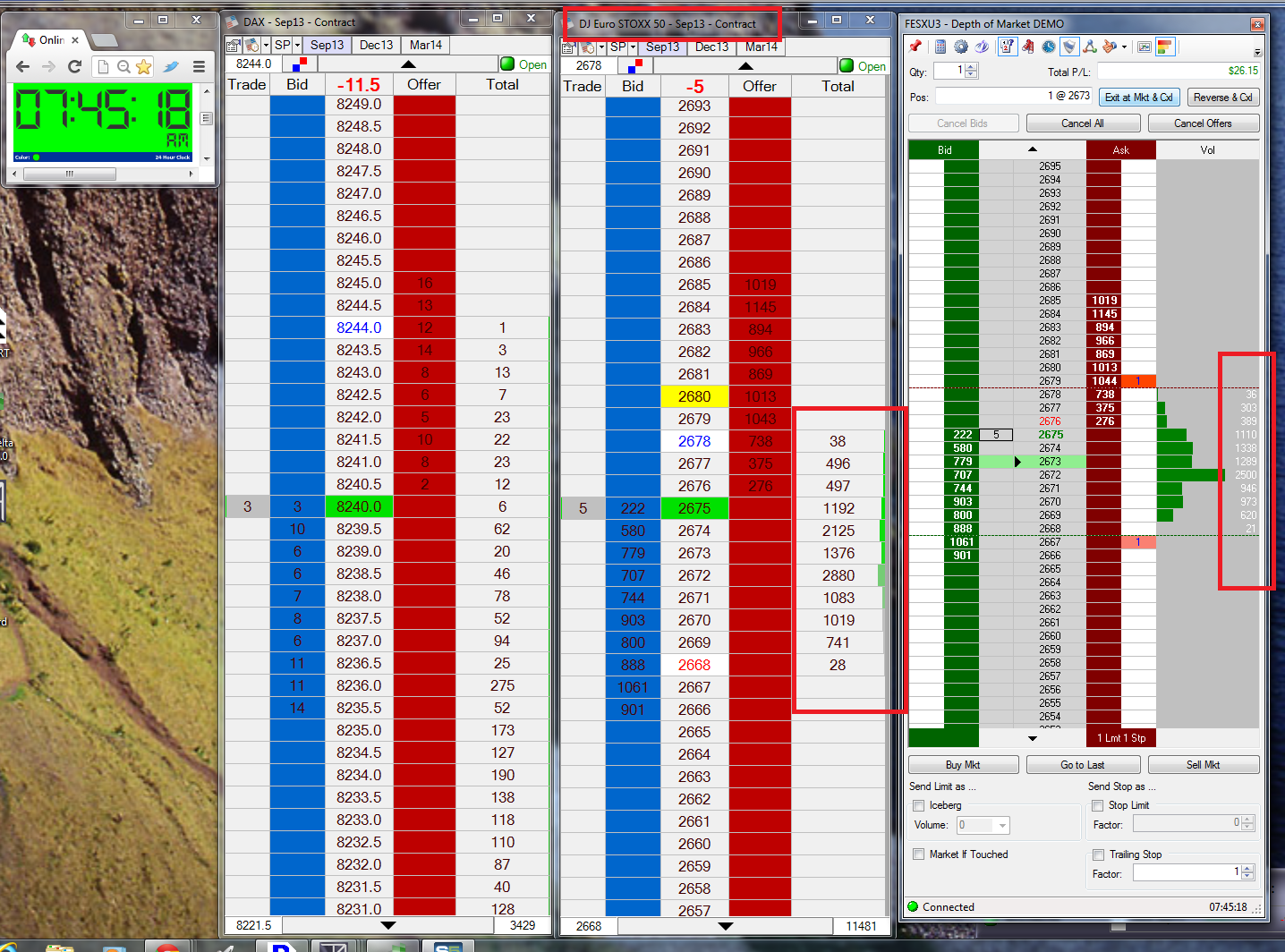This screenshot has width=1285, height=952.
Task: Click the red pushpin icon in FESXU3 toolbar
Action: click(915, 47)
